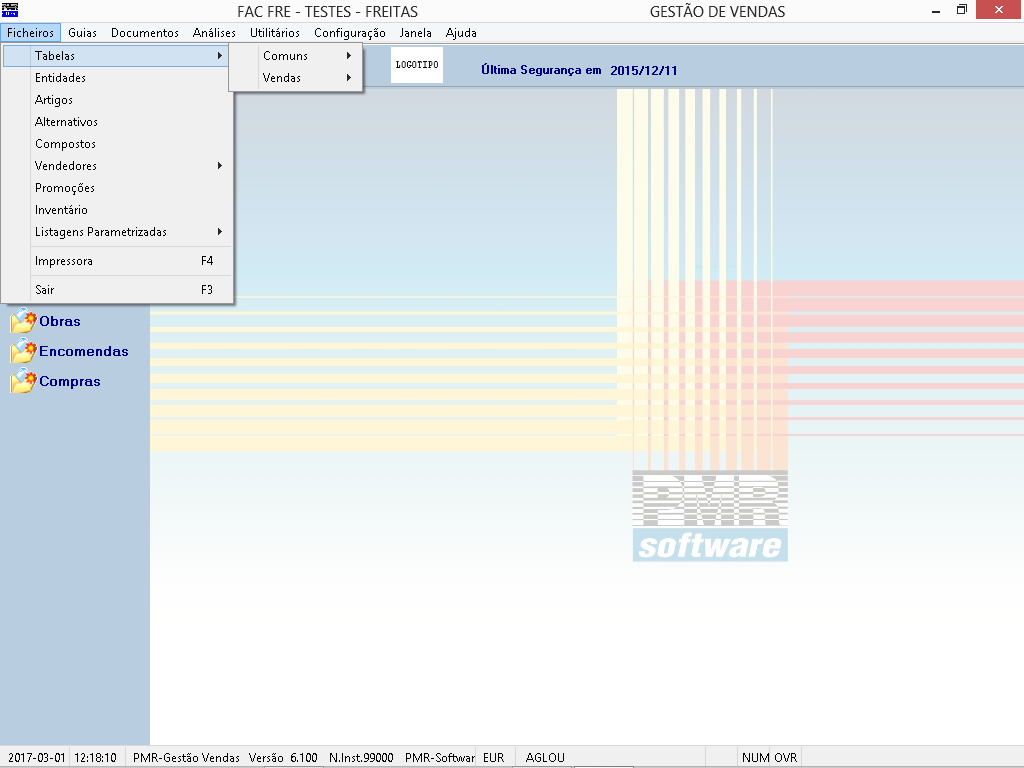
Task: Restore down the application window
Action: pos(962,10)
